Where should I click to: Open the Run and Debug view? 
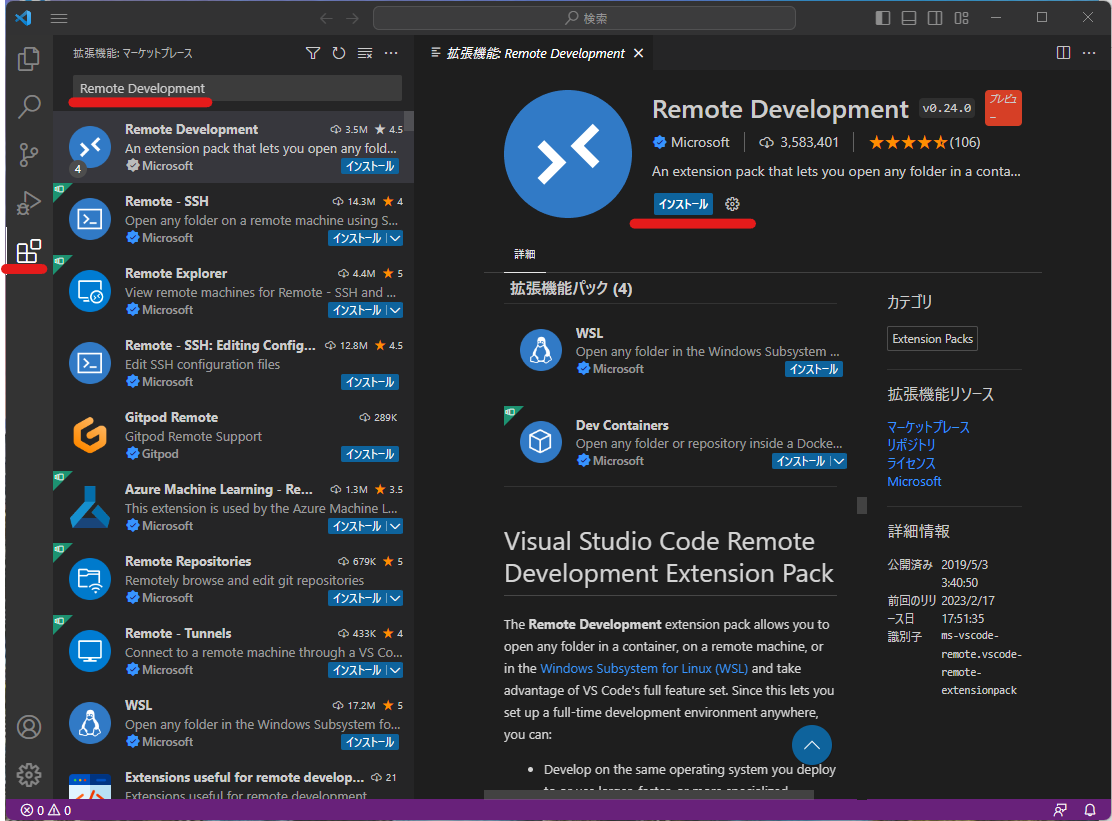point(28,202)
